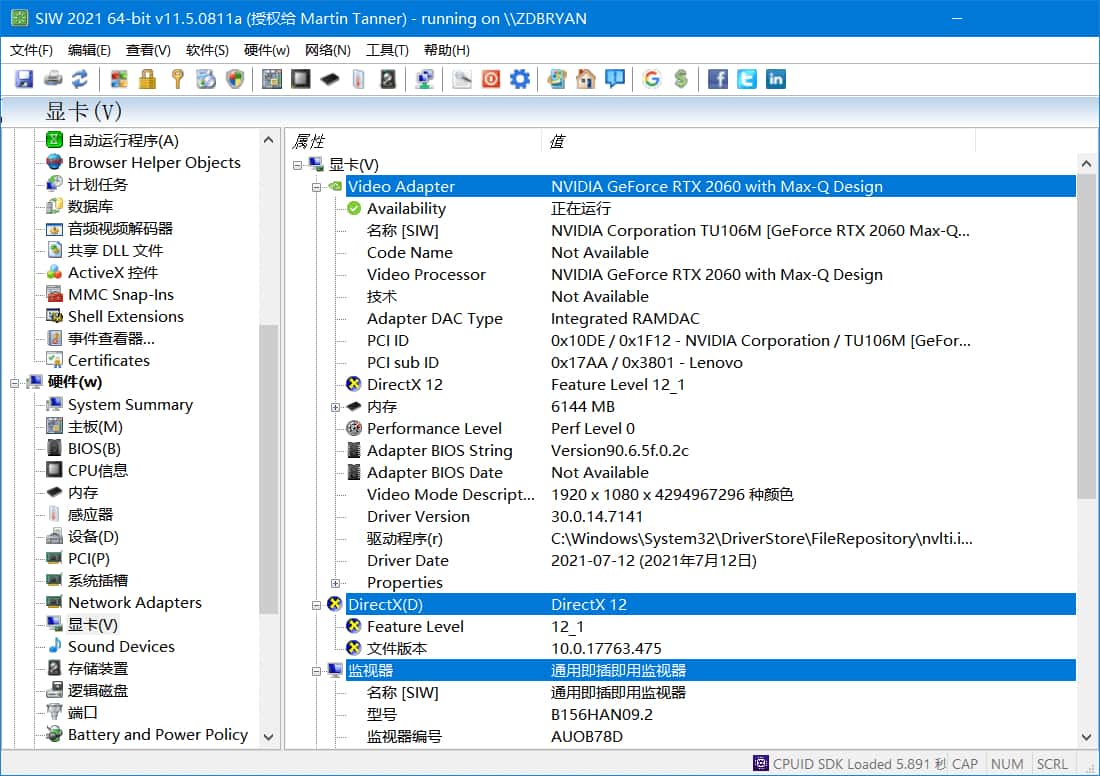The width and height of the screenshot is (1100, 776).
Task: Open the 工具(T) menu
Action: pyautogui.click(x=387, y=50)
